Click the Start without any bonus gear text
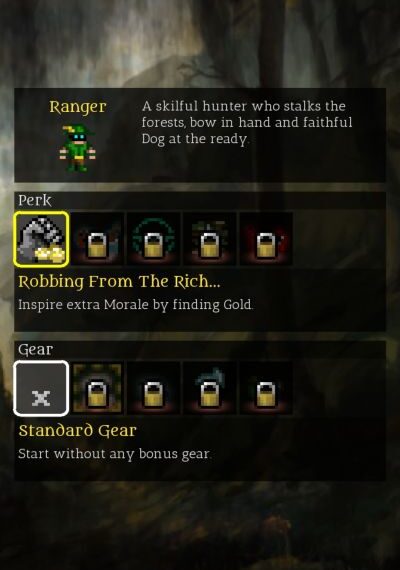The image size is (400, 570). pyautogui.click(x=114, y=454)
